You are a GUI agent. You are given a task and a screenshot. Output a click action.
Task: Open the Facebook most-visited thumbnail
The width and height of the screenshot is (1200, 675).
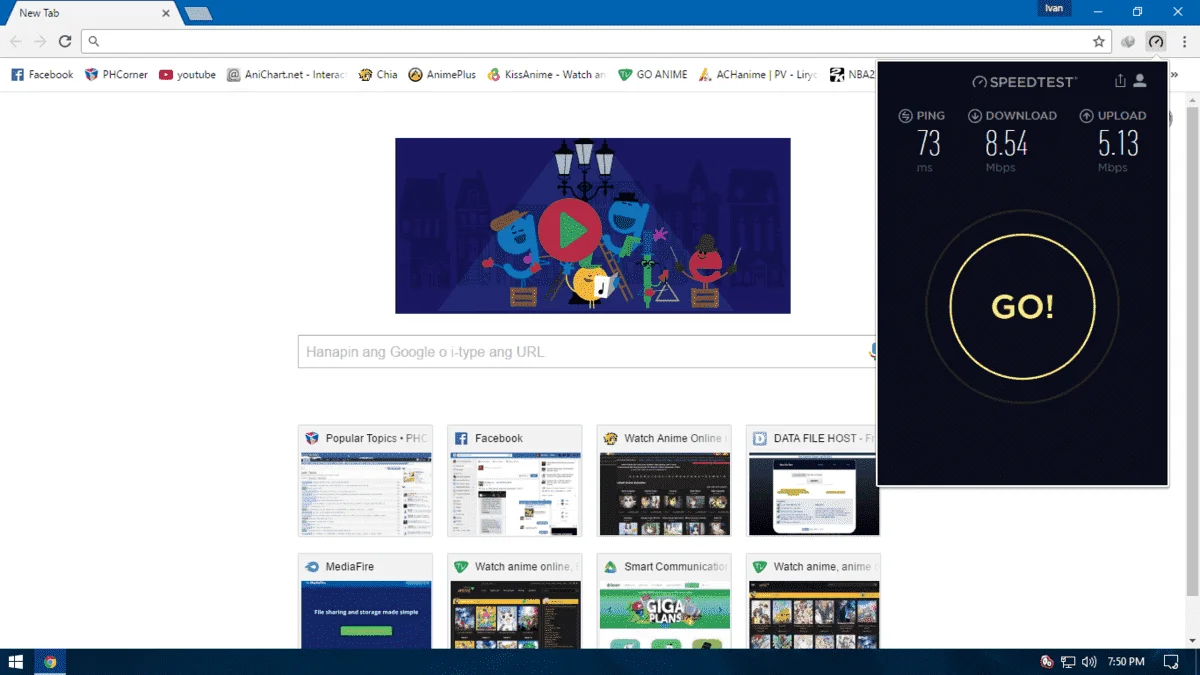click(x=515, y=481)
